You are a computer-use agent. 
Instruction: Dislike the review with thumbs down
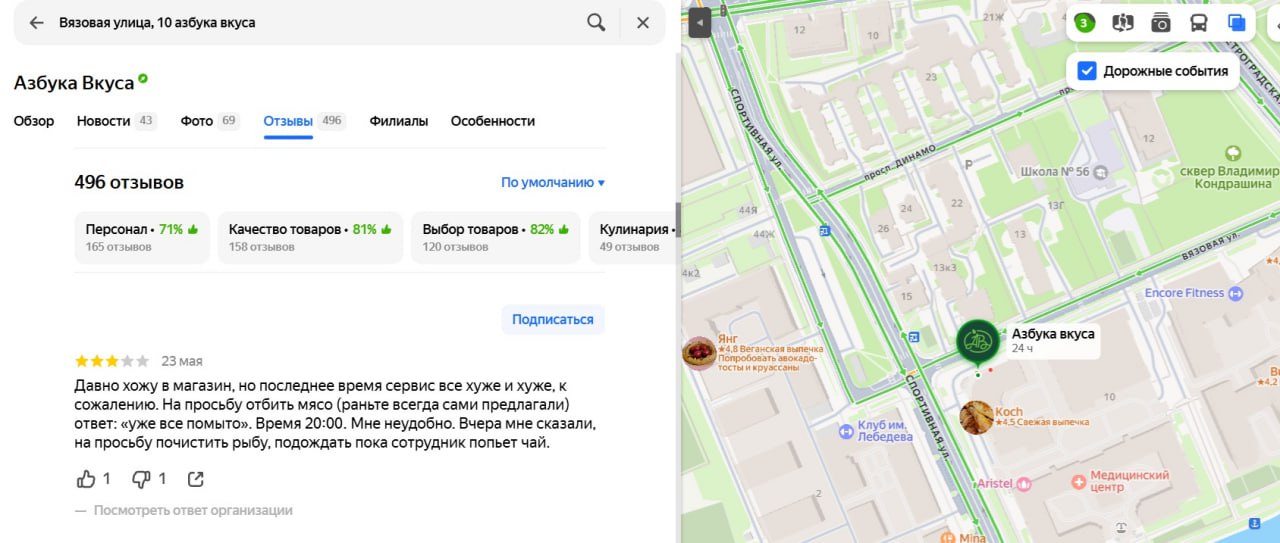[142, 479]
